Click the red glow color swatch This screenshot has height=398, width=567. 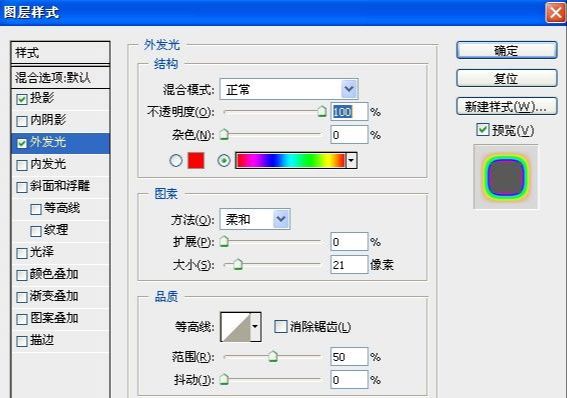(x=196, y=160)
